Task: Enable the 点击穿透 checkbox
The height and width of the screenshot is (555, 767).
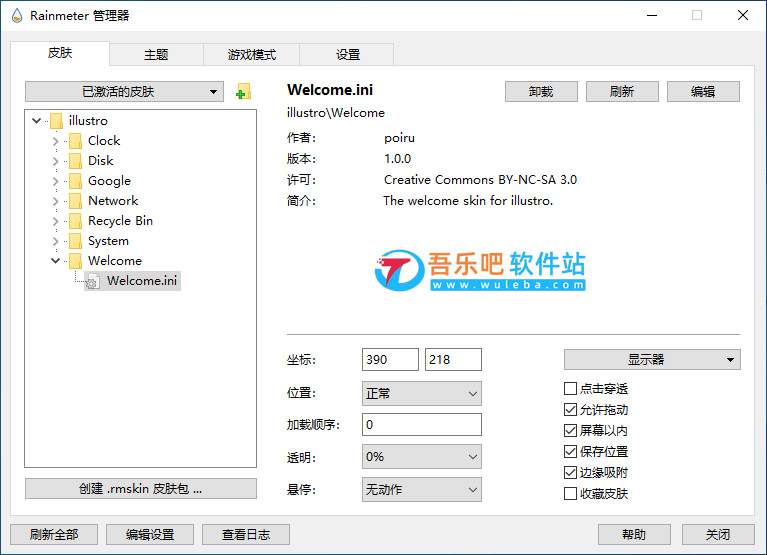Action: 570,389
